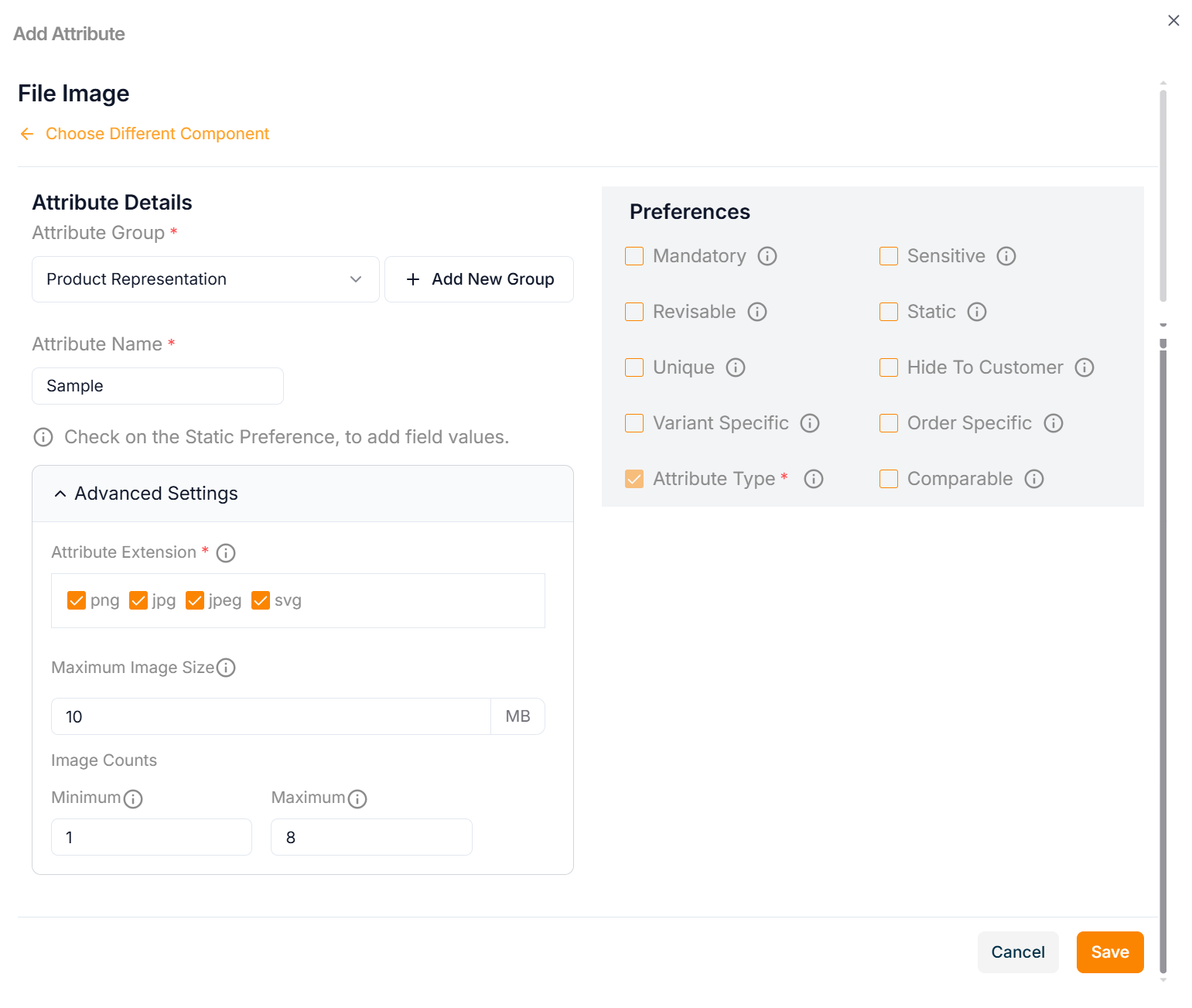
Task: Cancel adding the attribute
Action: click(x=1017, y=952)
